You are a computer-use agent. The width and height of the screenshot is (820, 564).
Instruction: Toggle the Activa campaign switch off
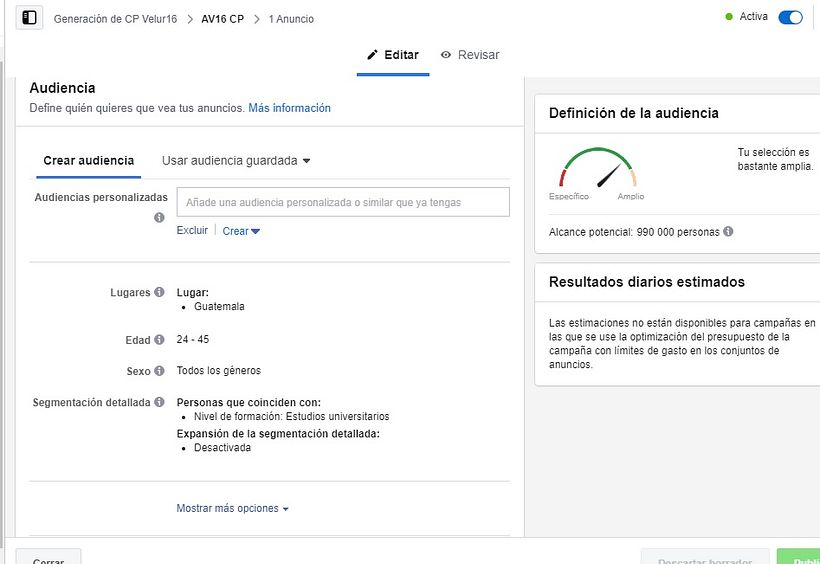(790, 17)
